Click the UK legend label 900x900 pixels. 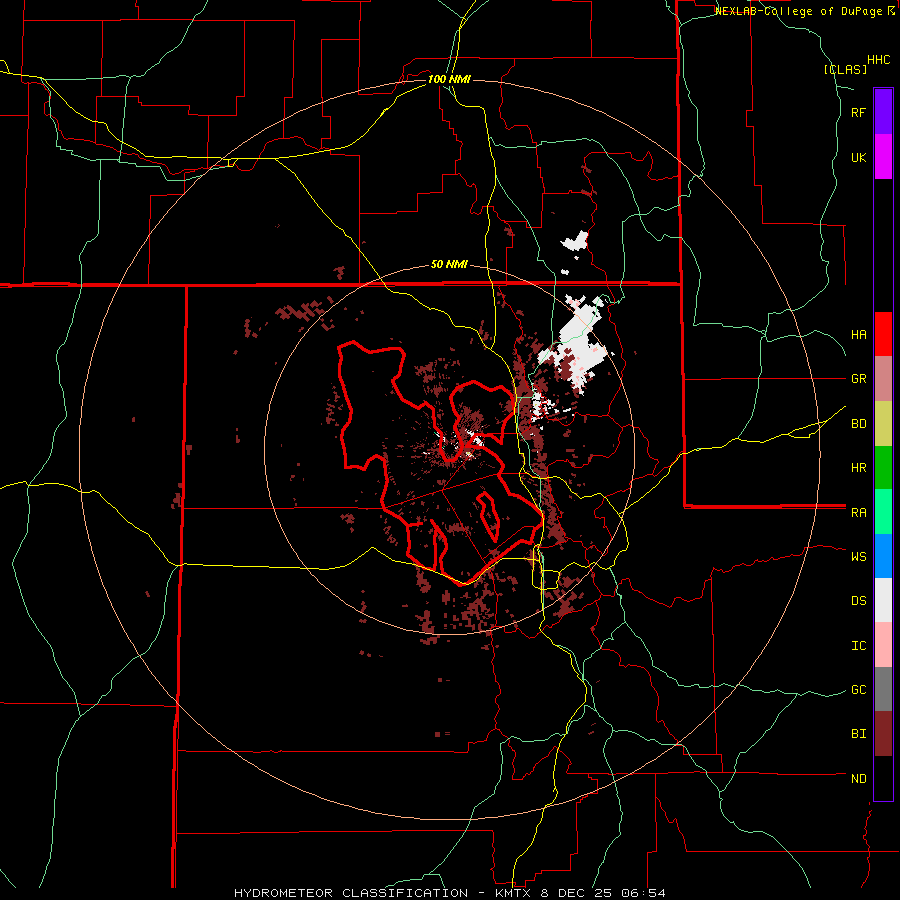[x=858, y=157]
